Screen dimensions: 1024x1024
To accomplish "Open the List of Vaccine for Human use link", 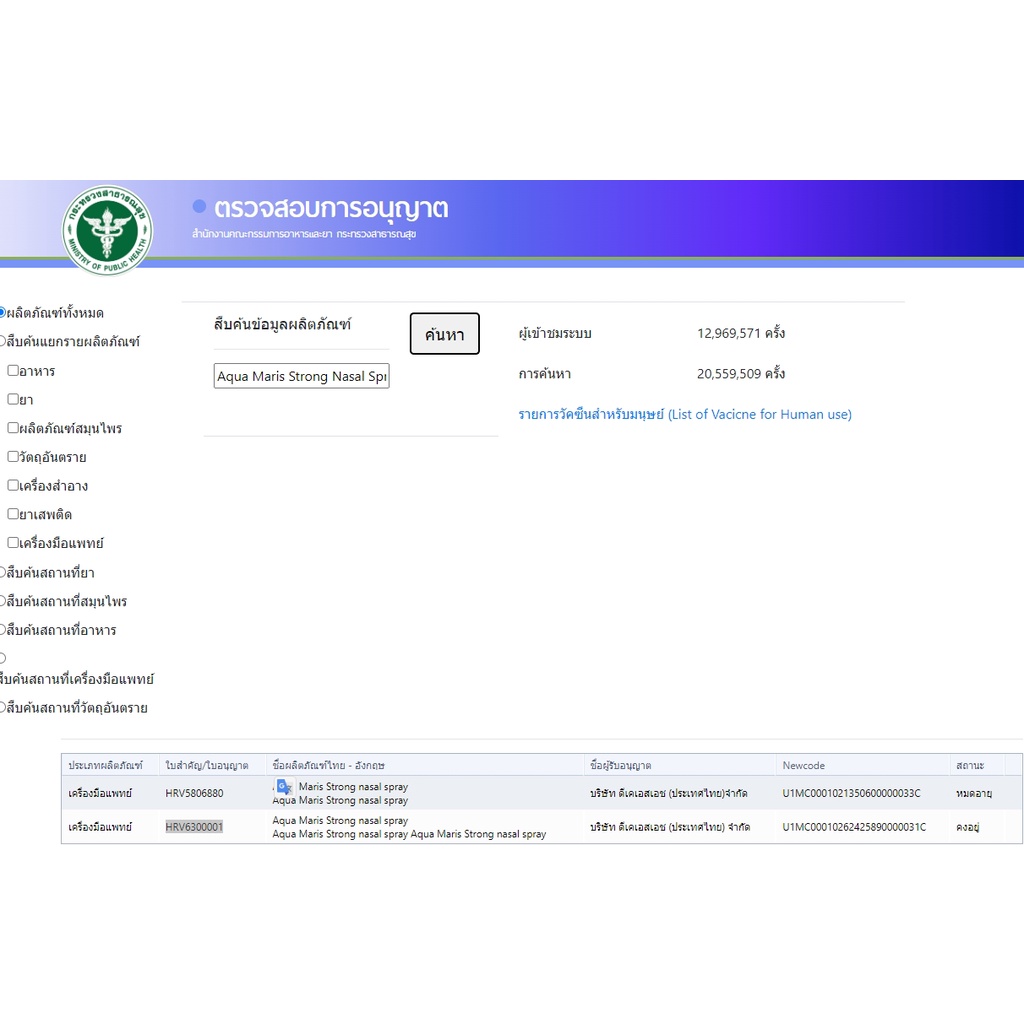I will pyautogui.click(x=685, y=414).
